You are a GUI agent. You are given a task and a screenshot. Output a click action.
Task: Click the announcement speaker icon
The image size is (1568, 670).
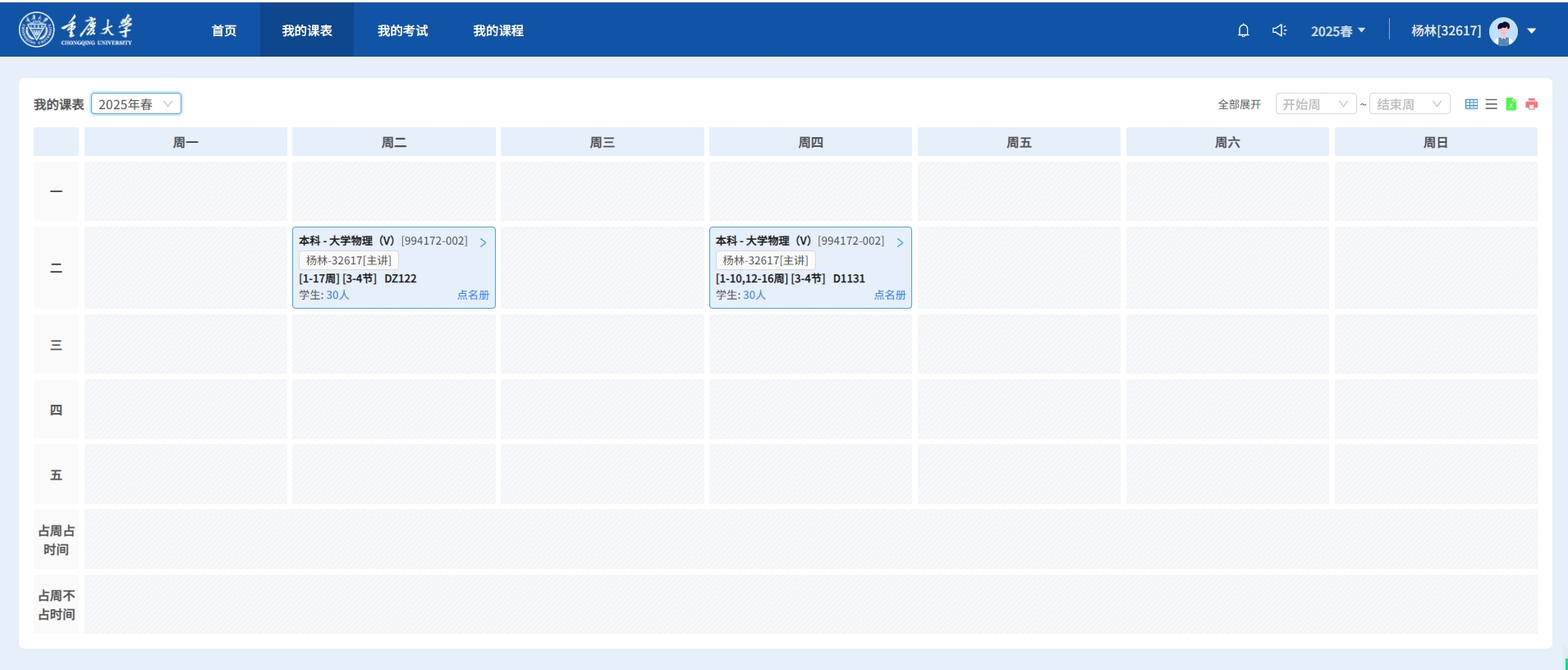pyautogui.click(x=1279, y=30)
